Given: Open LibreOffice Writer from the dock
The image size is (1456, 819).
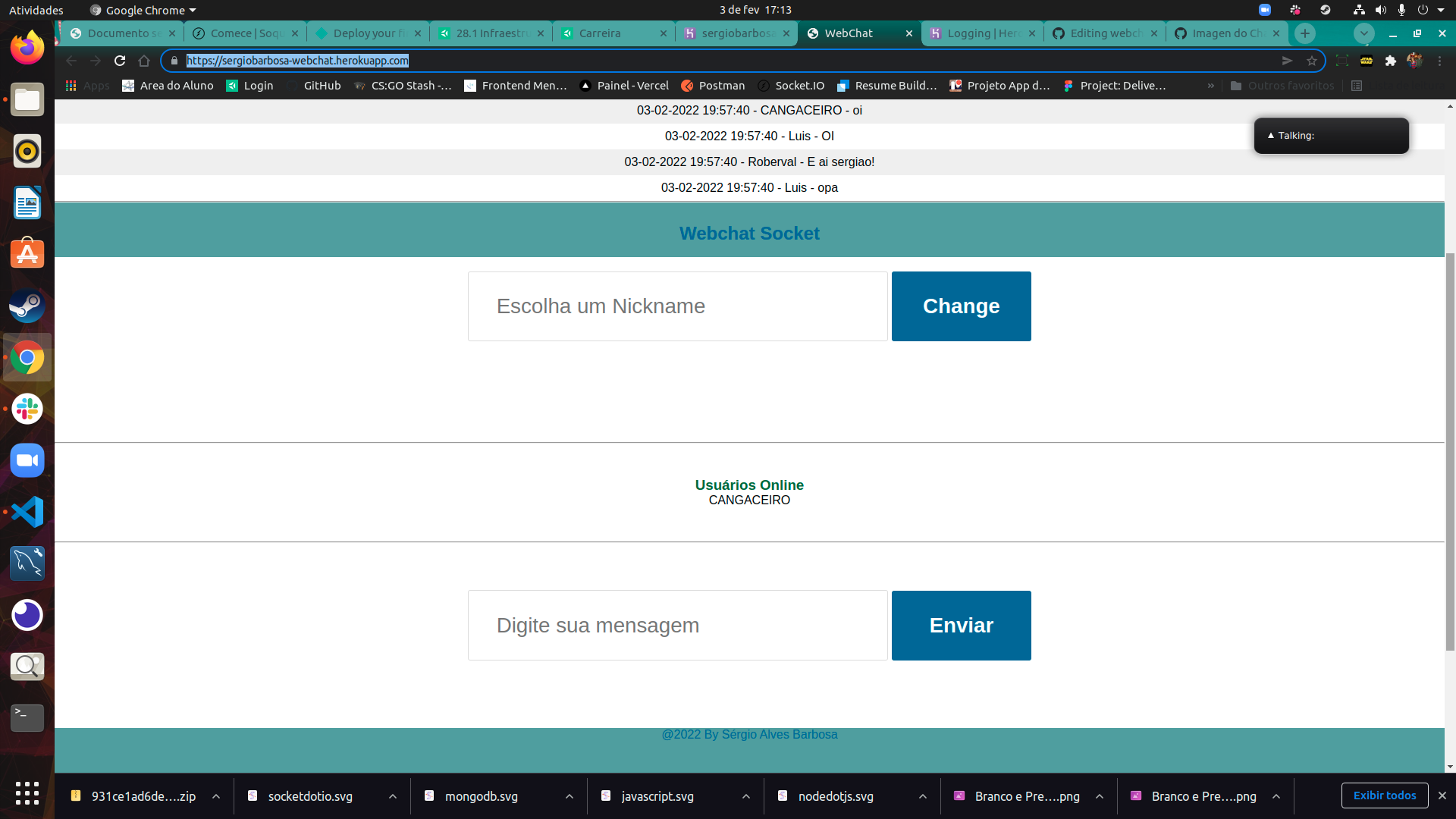Looking at the screenshot, I should 27,202.
